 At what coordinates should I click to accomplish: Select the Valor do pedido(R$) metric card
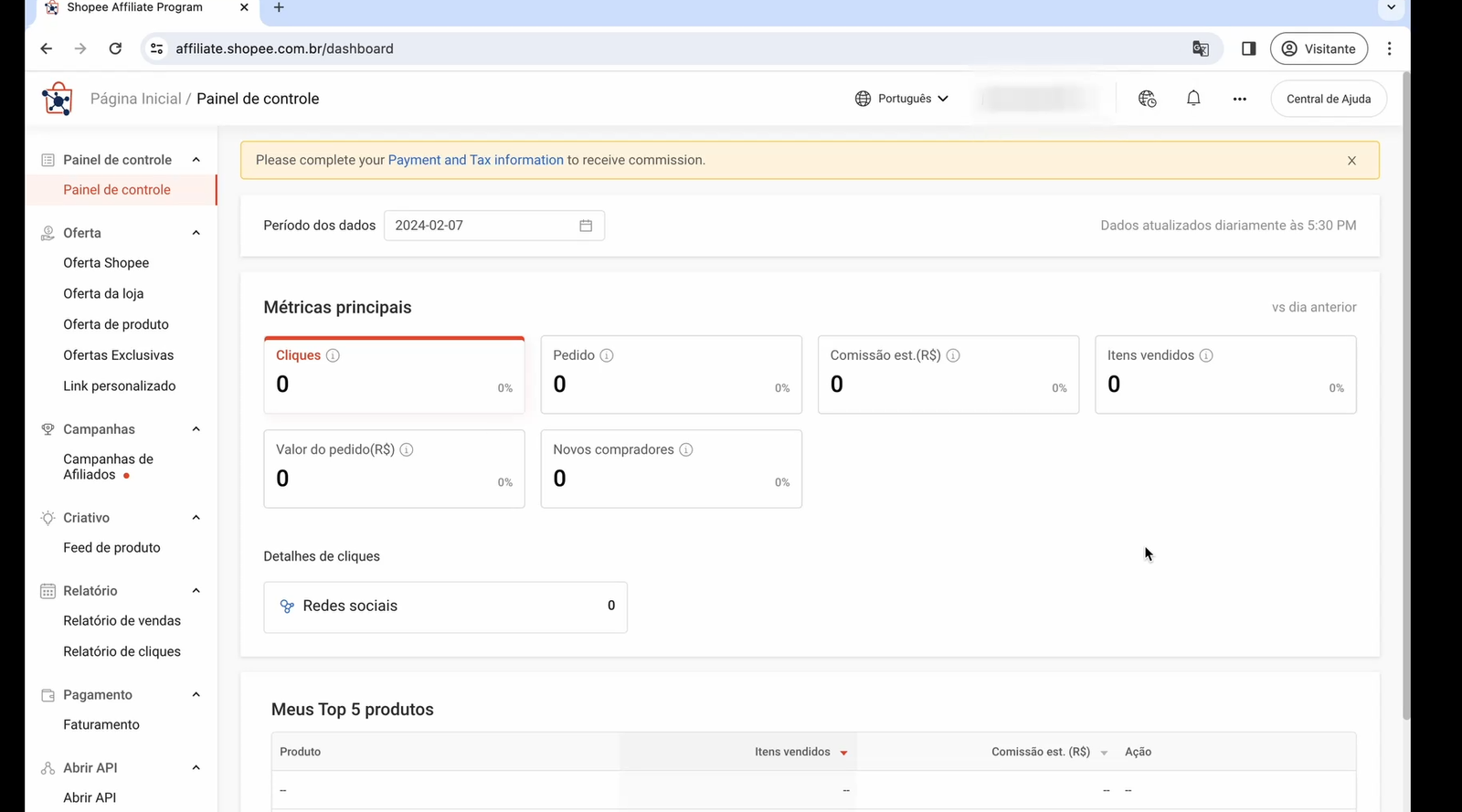coord(394,469)
